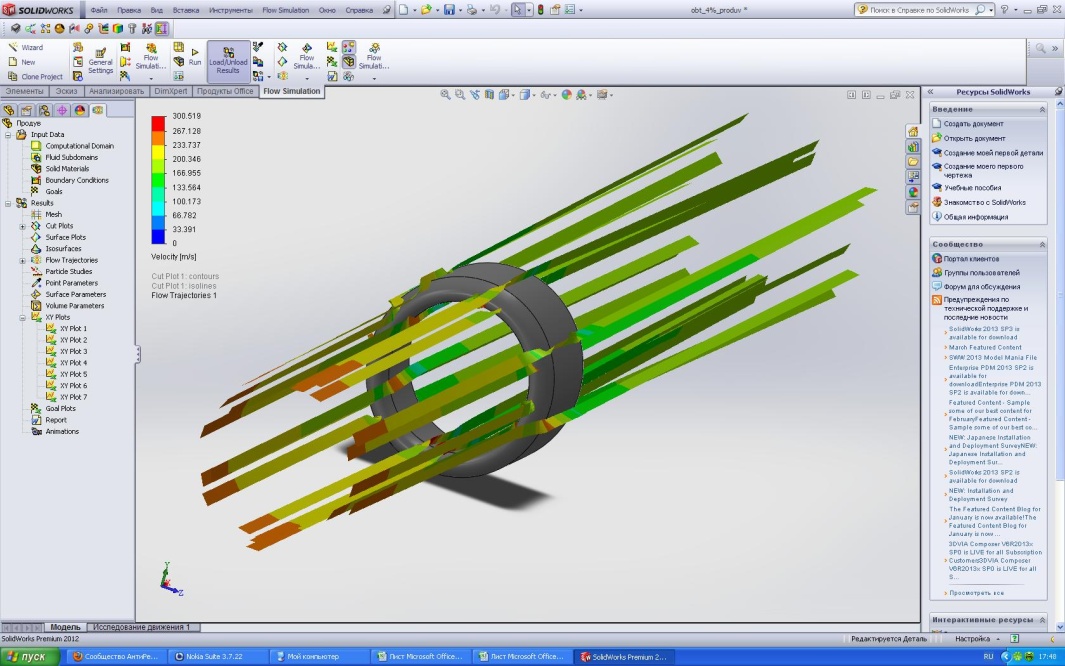
Task: Select XY Plot 4 in the tree
Action: click(73, 363)
